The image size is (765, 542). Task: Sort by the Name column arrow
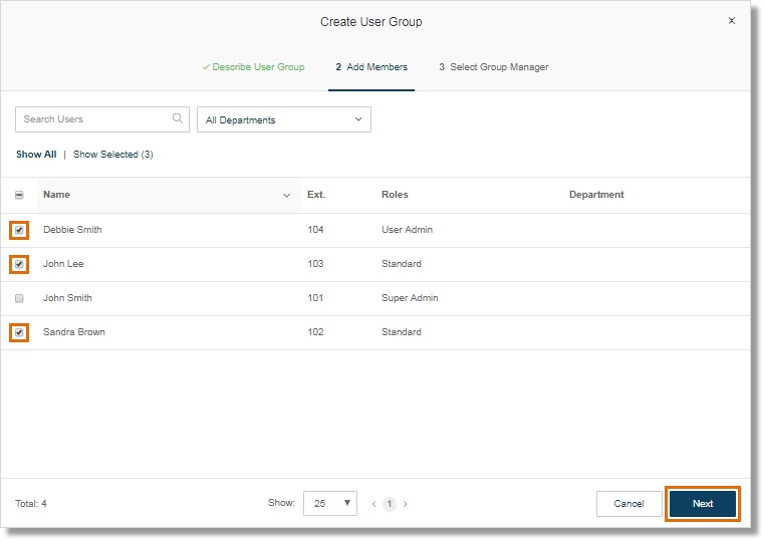286,195
